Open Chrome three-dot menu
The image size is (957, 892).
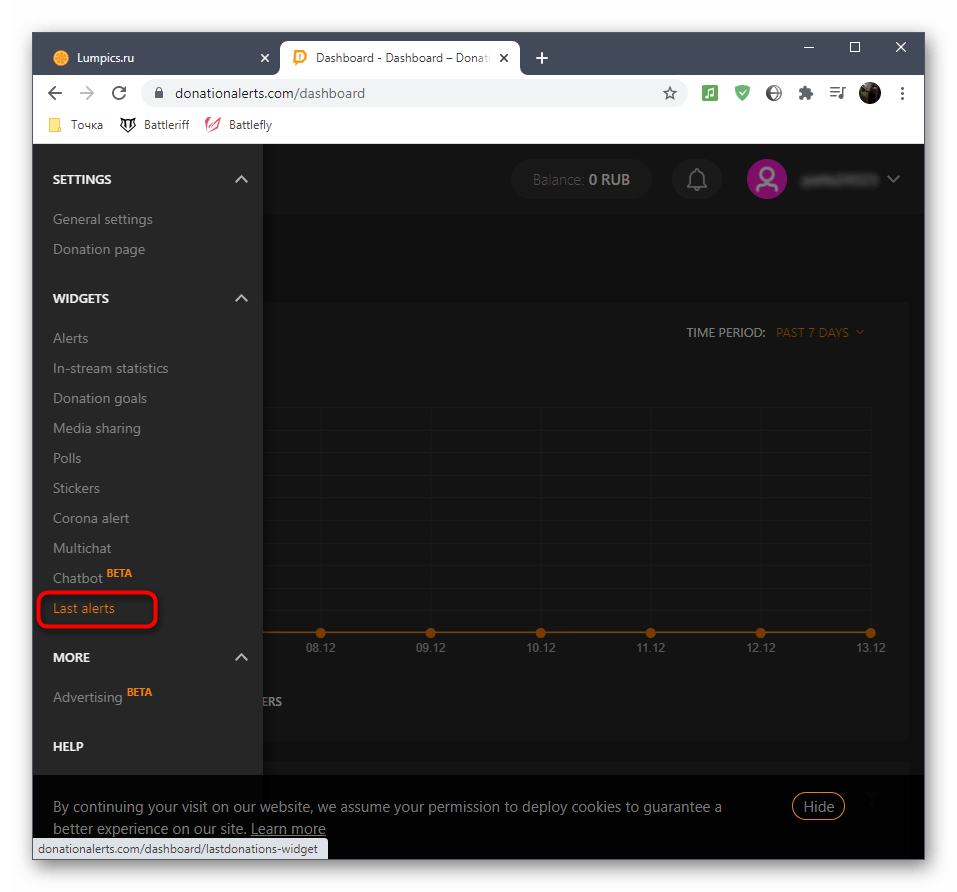pos(902,93)
